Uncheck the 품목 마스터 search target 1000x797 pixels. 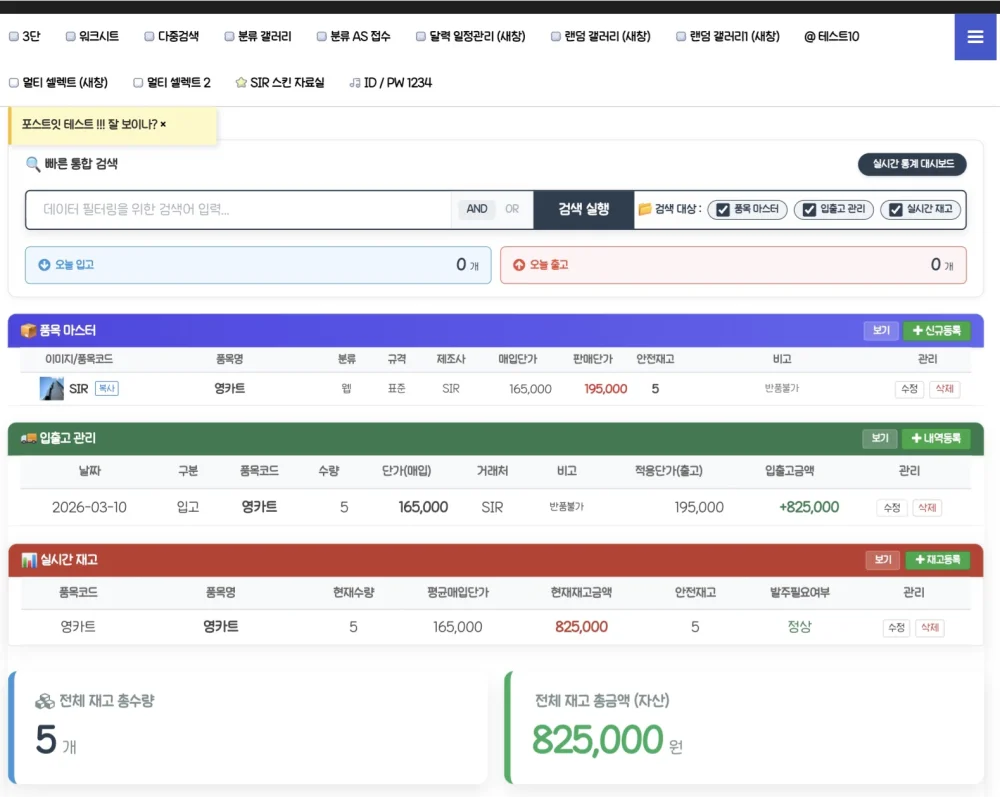pos(723,210)
